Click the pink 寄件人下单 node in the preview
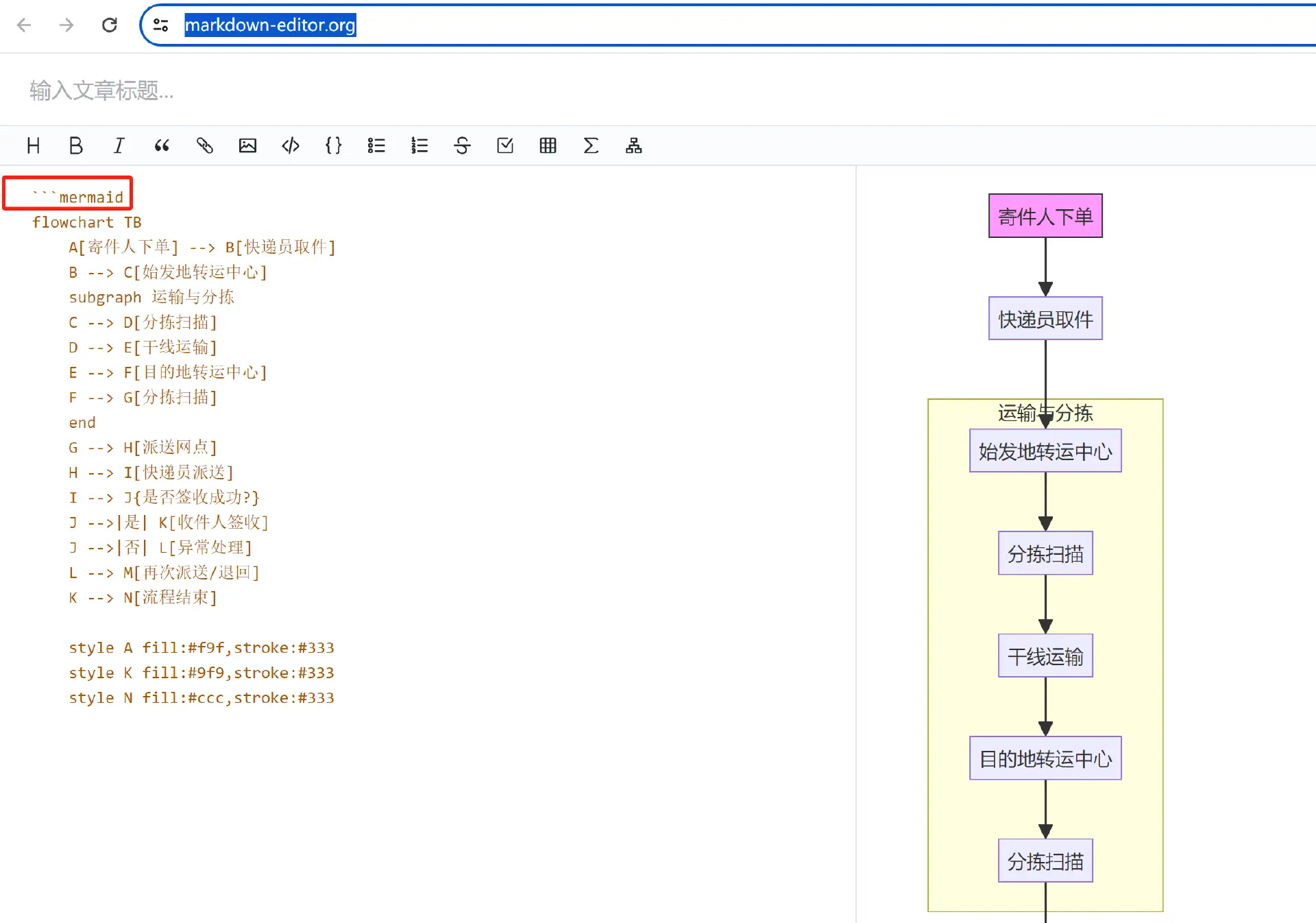 click(1045, 216)
